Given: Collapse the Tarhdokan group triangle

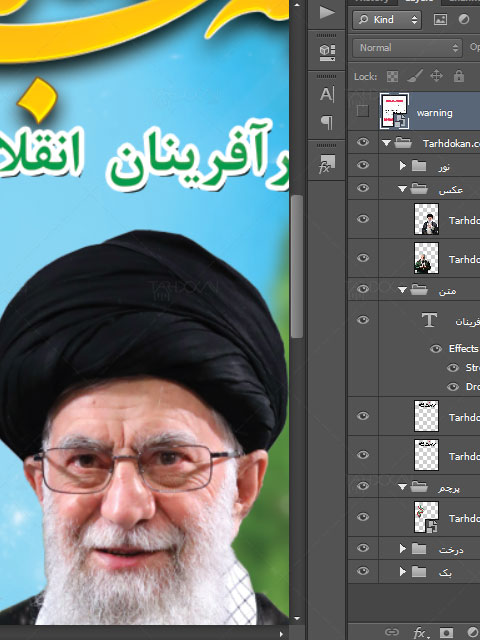Looking at the screenshot, I should (386, 143).
